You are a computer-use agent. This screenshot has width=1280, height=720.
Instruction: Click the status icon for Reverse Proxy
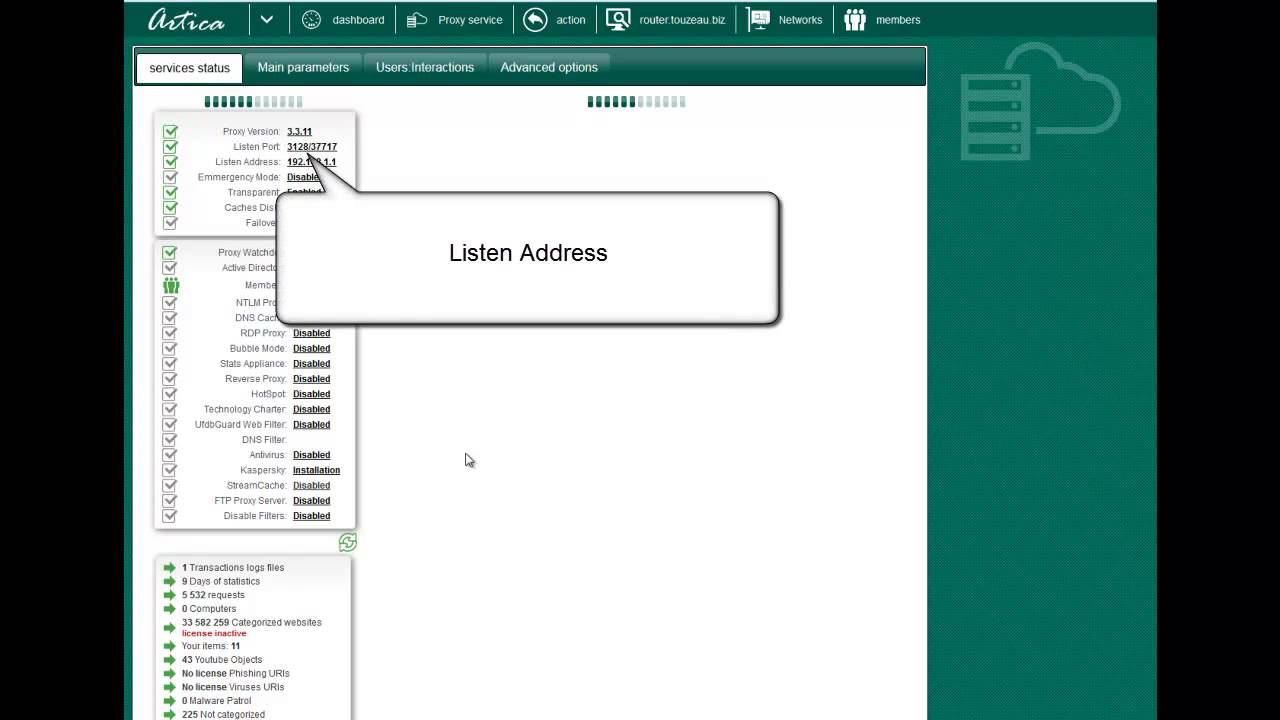[x=170, y=378]
